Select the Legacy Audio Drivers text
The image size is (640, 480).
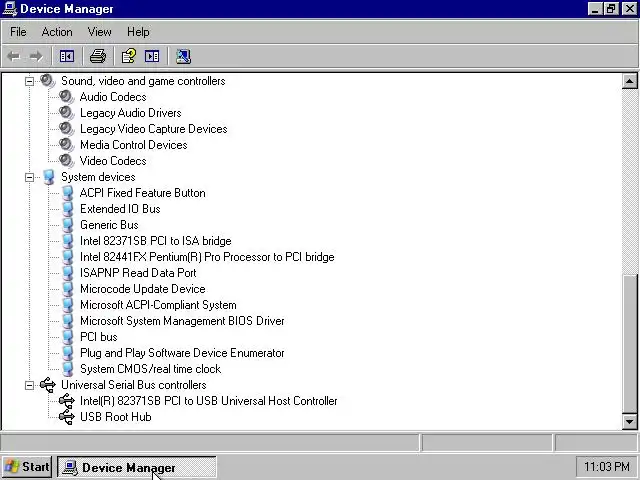[131, 113]
